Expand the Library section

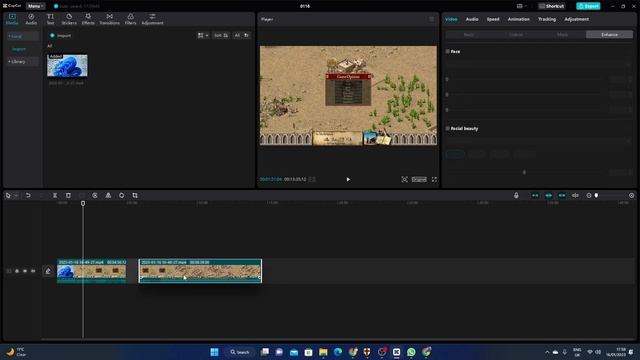click(x=22, y=62)
